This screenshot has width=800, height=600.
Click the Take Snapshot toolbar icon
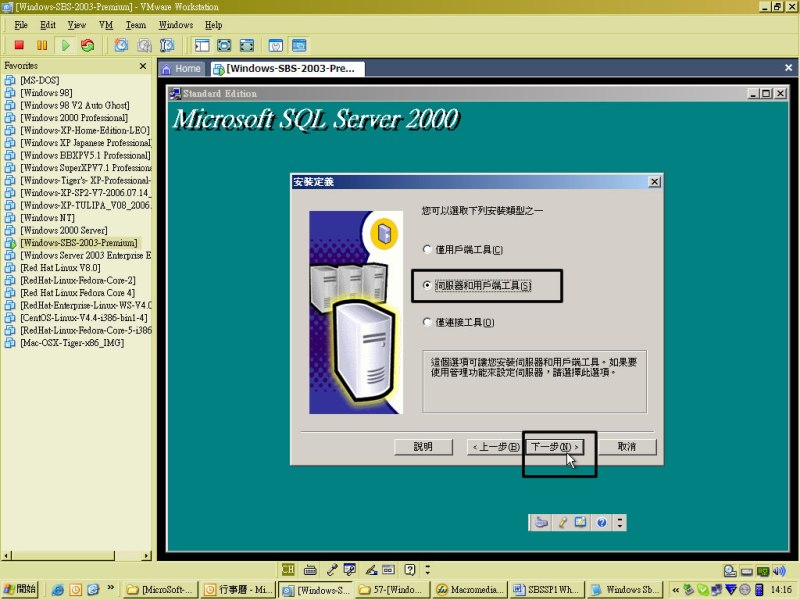pyautogui.click(x=121, y=45)
